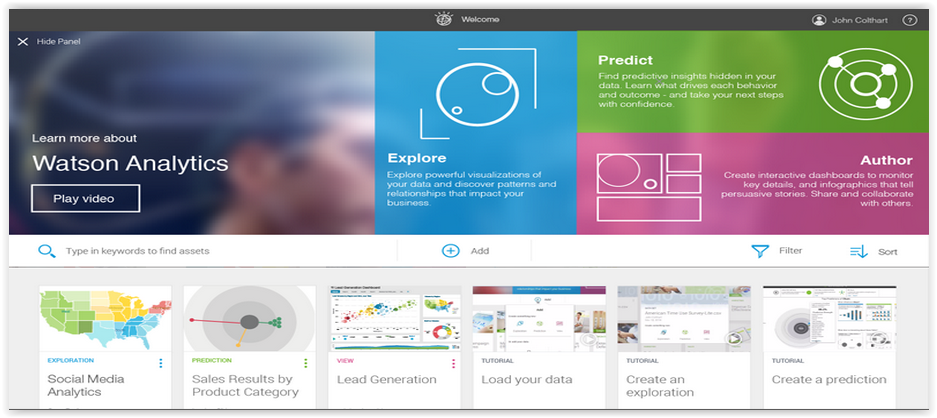This screenshot has width=937, height=418.
Task: Open Lead Generation dashboard thumbnail
Action: click(395, 318)
